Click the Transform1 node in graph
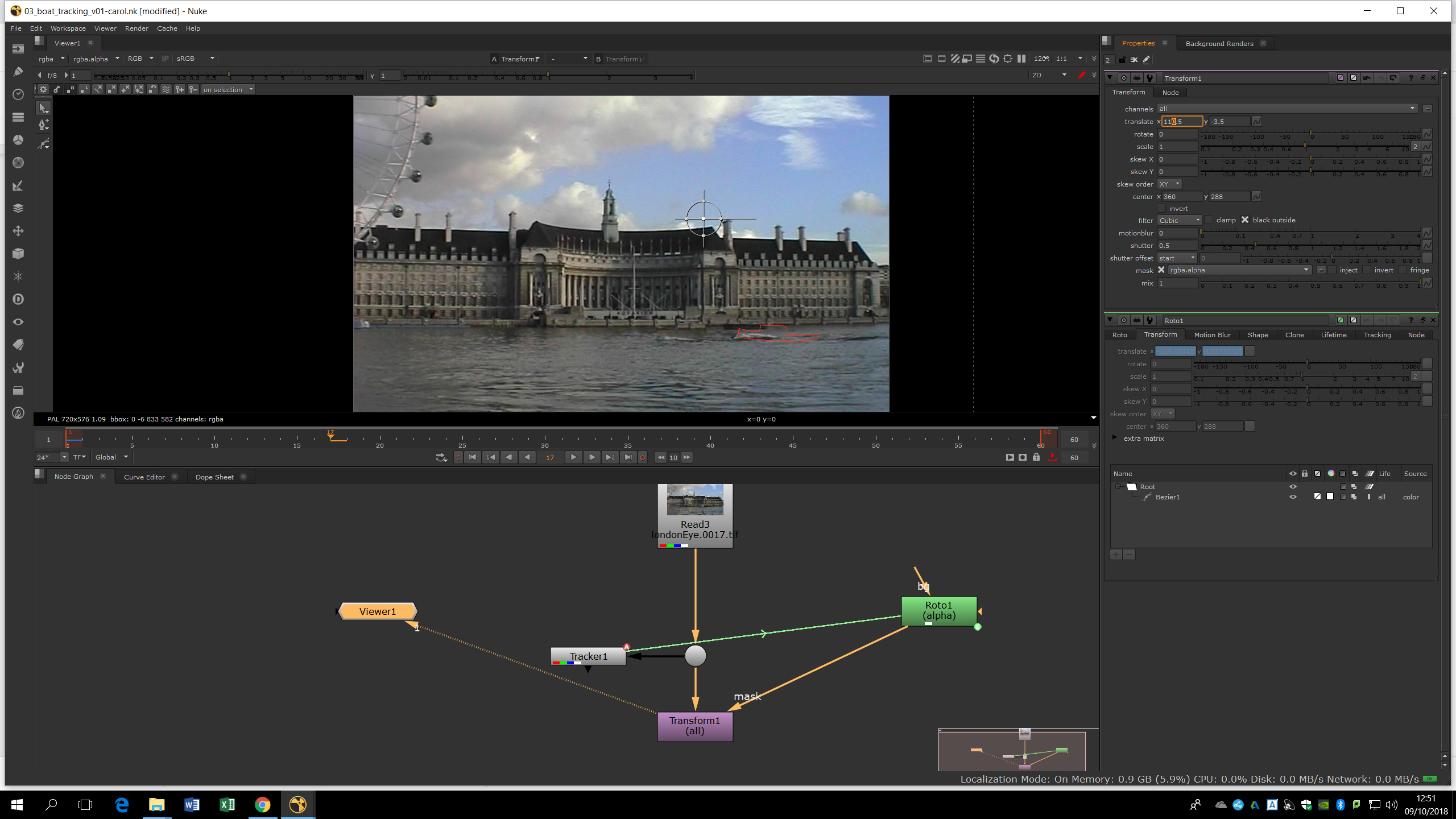 694,726
